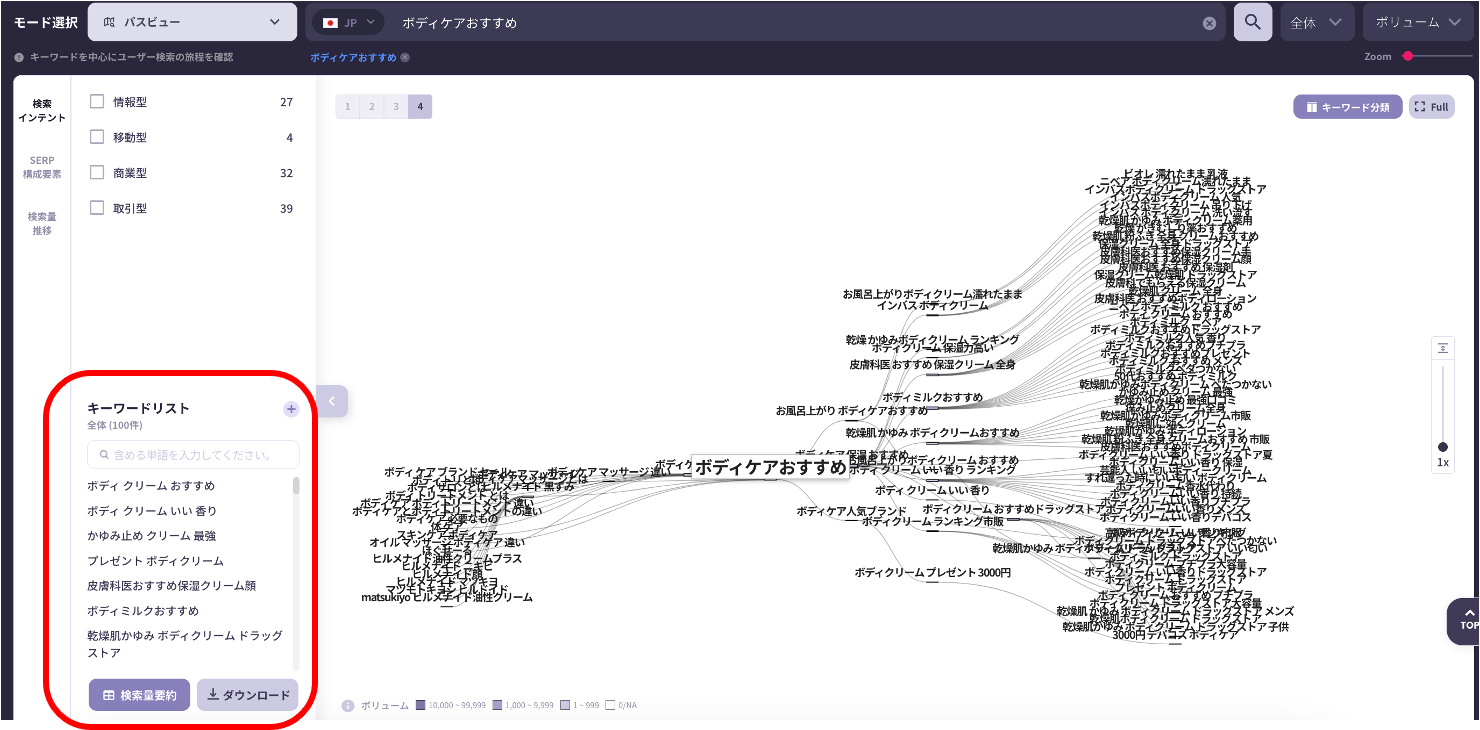This screenshot has height=730, width=1480.
Task: Click the magnifier search button
Action: [1252, 22]
